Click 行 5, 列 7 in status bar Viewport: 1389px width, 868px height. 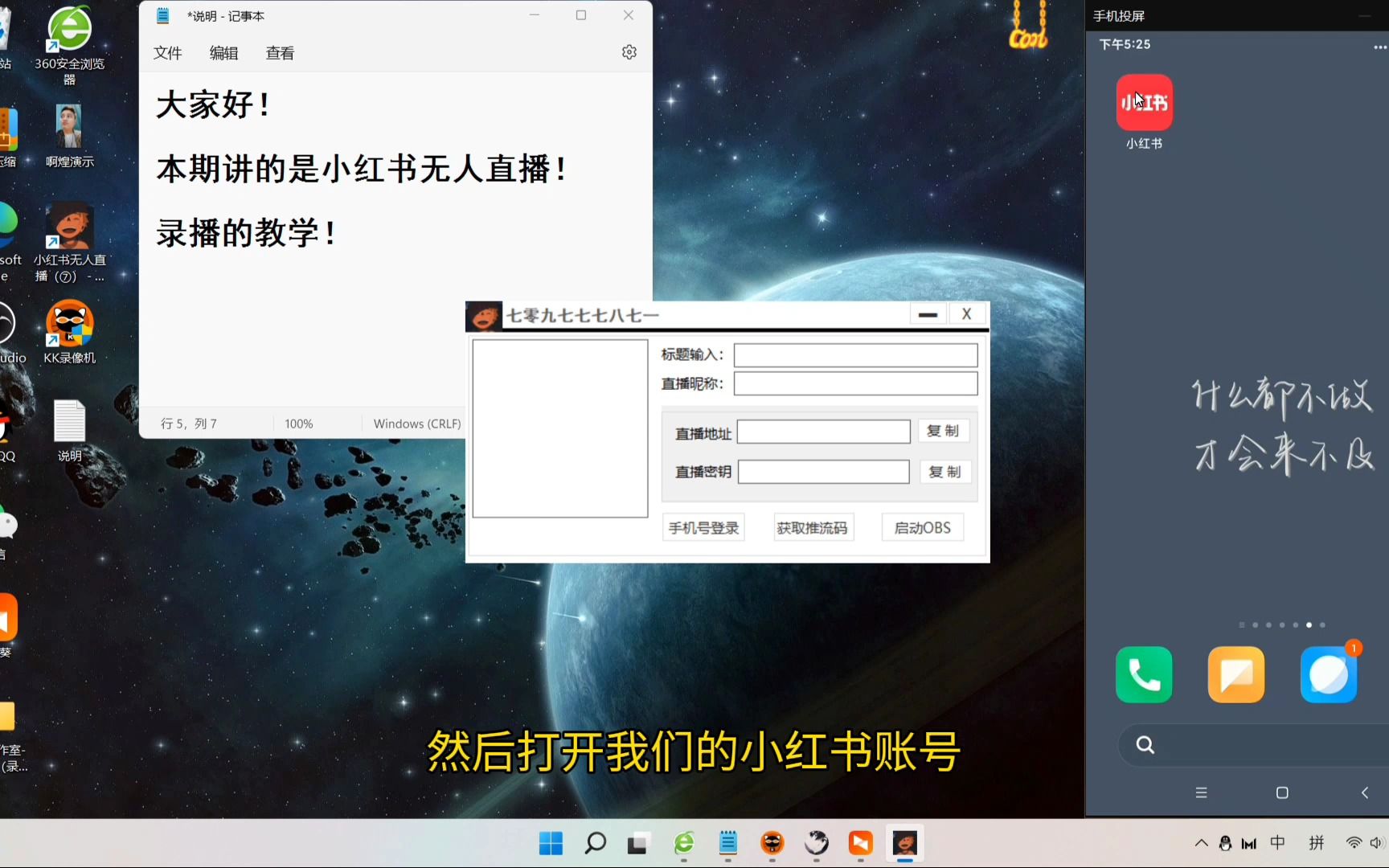coord(189,424)
